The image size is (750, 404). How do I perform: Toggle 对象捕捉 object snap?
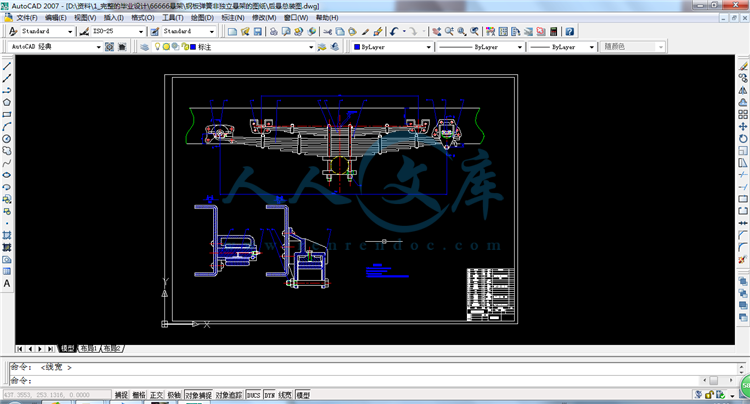[199, 395]
